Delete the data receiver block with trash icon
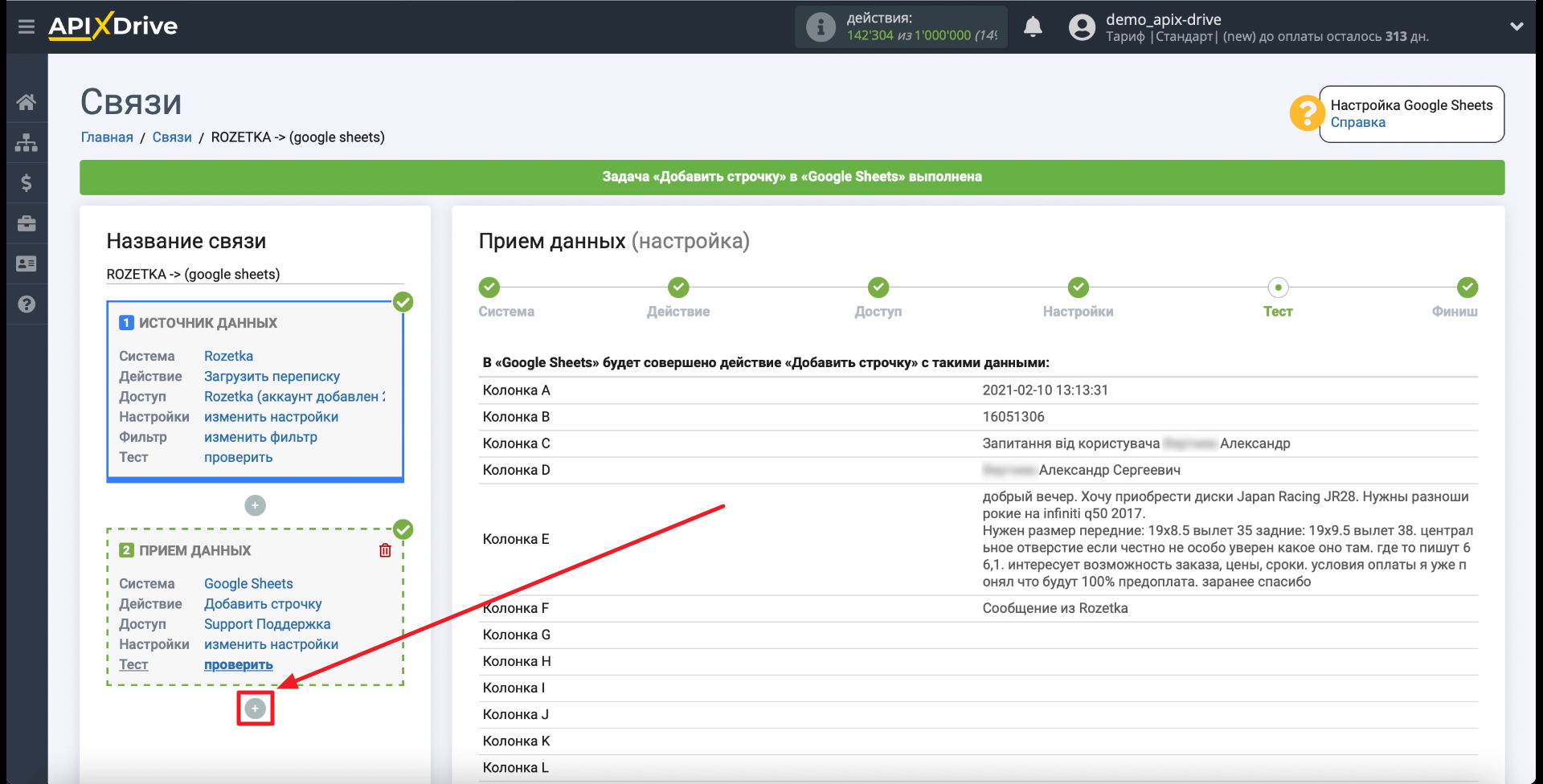 point(385,550)
